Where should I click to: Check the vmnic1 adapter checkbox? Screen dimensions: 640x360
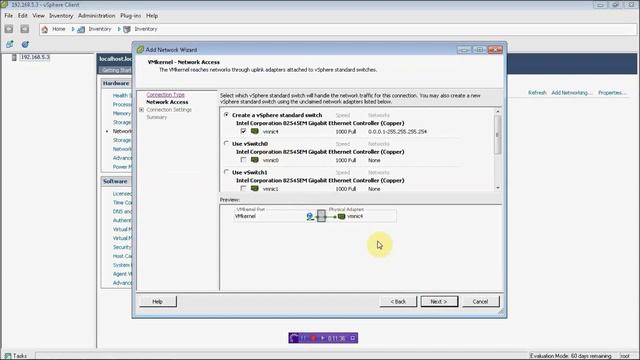tap(243, 189)
